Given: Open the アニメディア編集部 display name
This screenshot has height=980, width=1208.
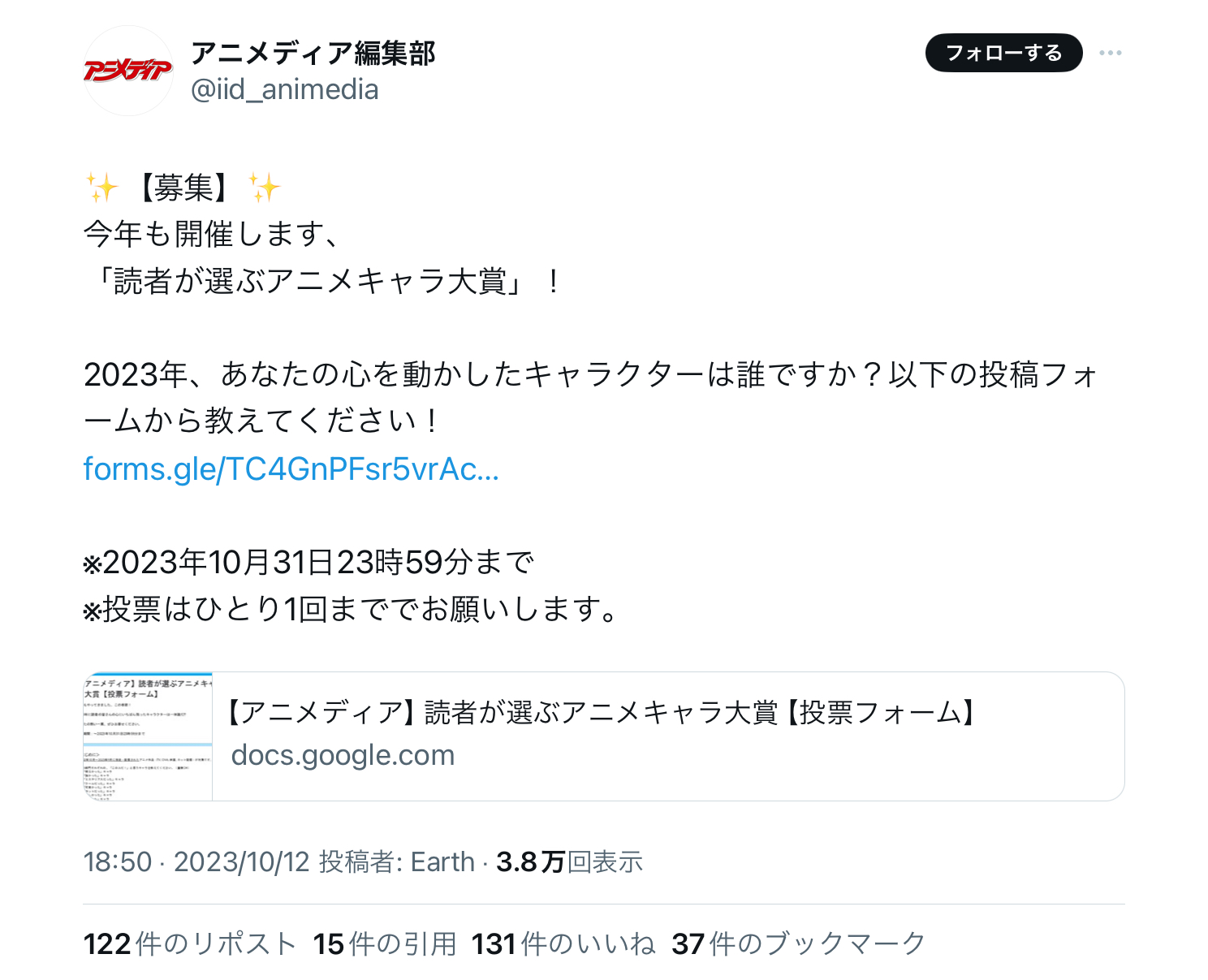Looking at the screenshot, I should coord(313,54).
